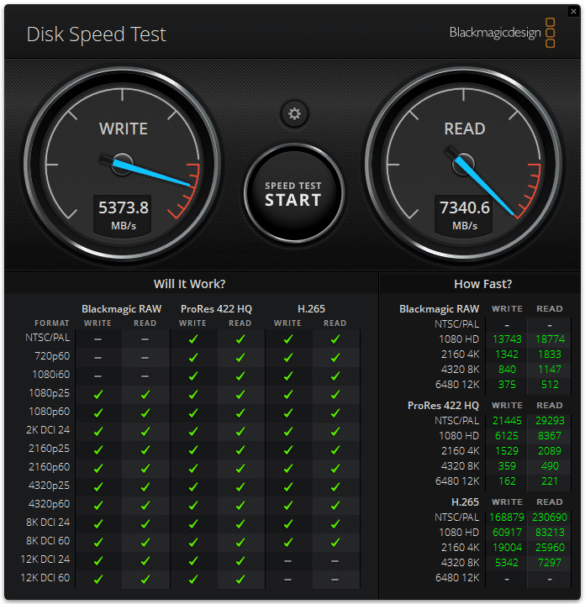585x604 pixels.
Task: Click ProRes 422 HQ read checkmark for 2K DCI 24
Action: (240, 431)
